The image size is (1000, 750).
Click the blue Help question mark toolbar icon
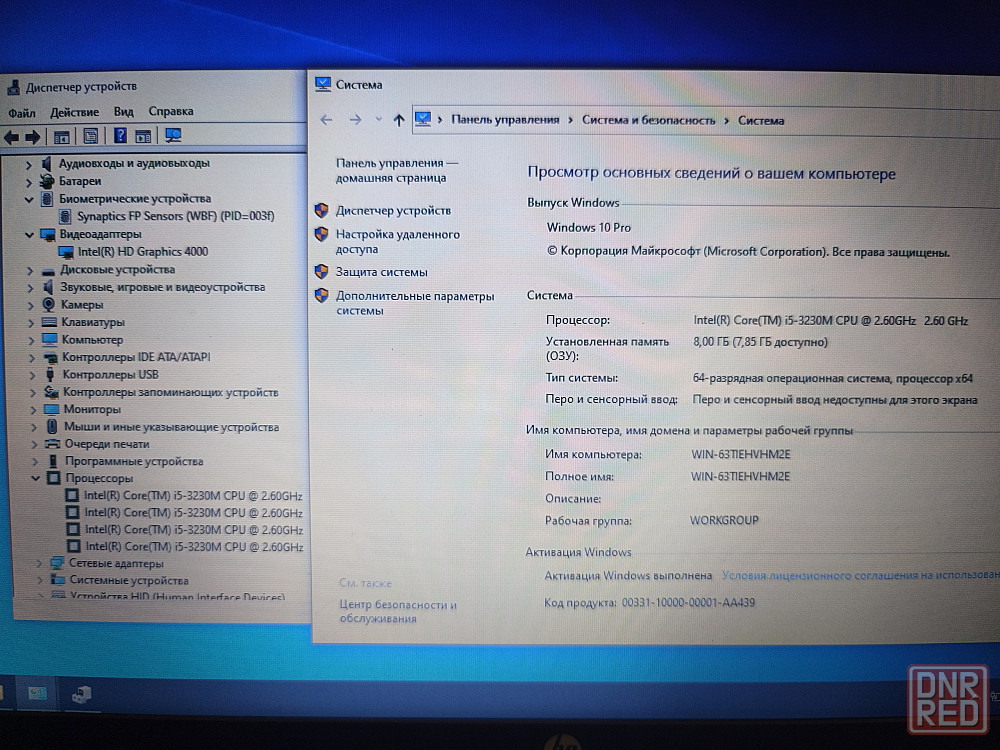click(120, 136)
